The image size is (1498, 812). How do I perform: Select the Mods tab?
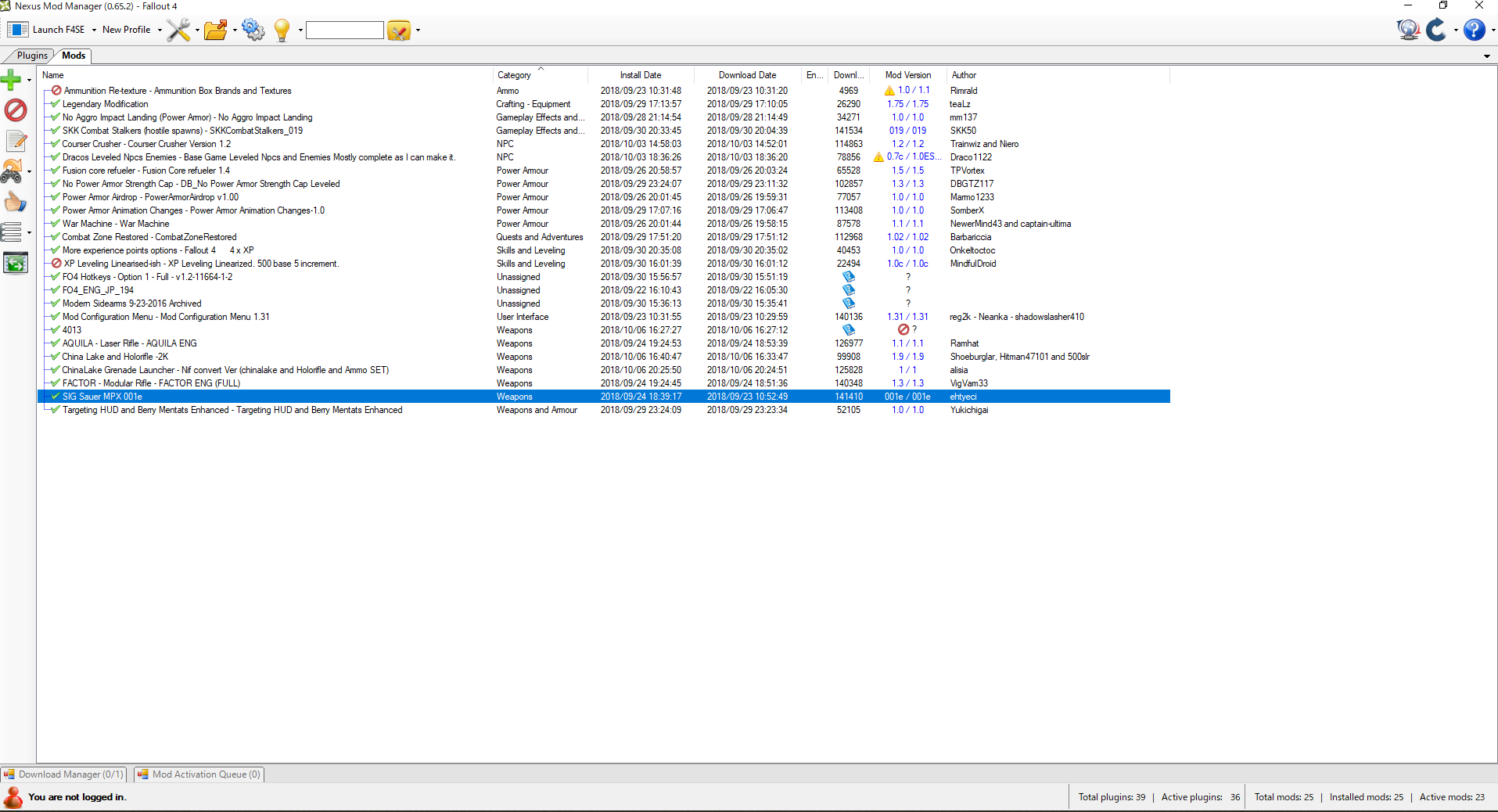pos(74,56)
